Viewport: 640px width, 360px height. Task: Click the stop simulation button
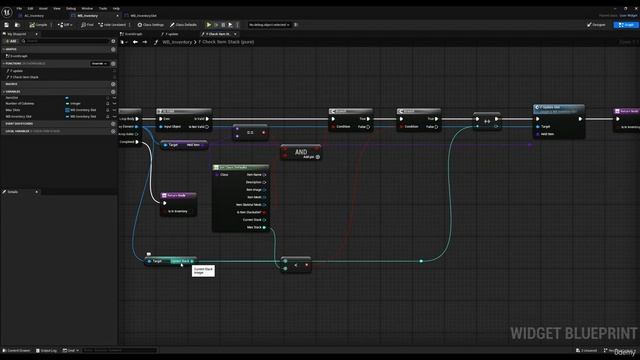pyautogui.click(x=223, y=25)
